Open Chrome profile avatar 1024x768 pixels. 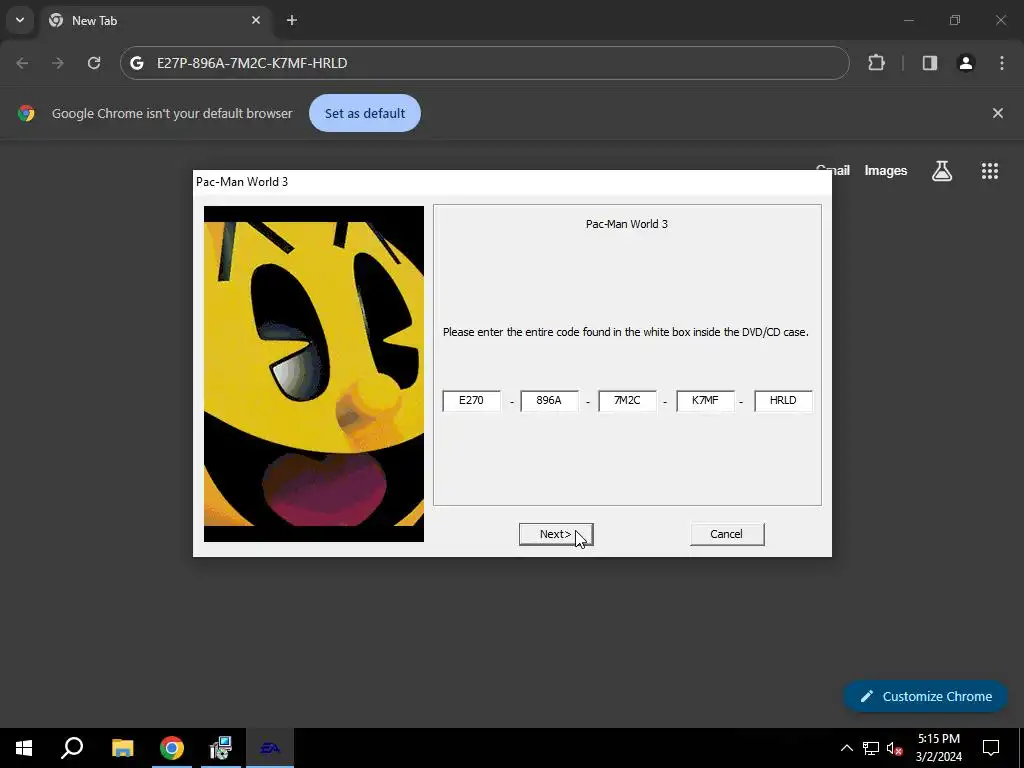tap(966, 63)
